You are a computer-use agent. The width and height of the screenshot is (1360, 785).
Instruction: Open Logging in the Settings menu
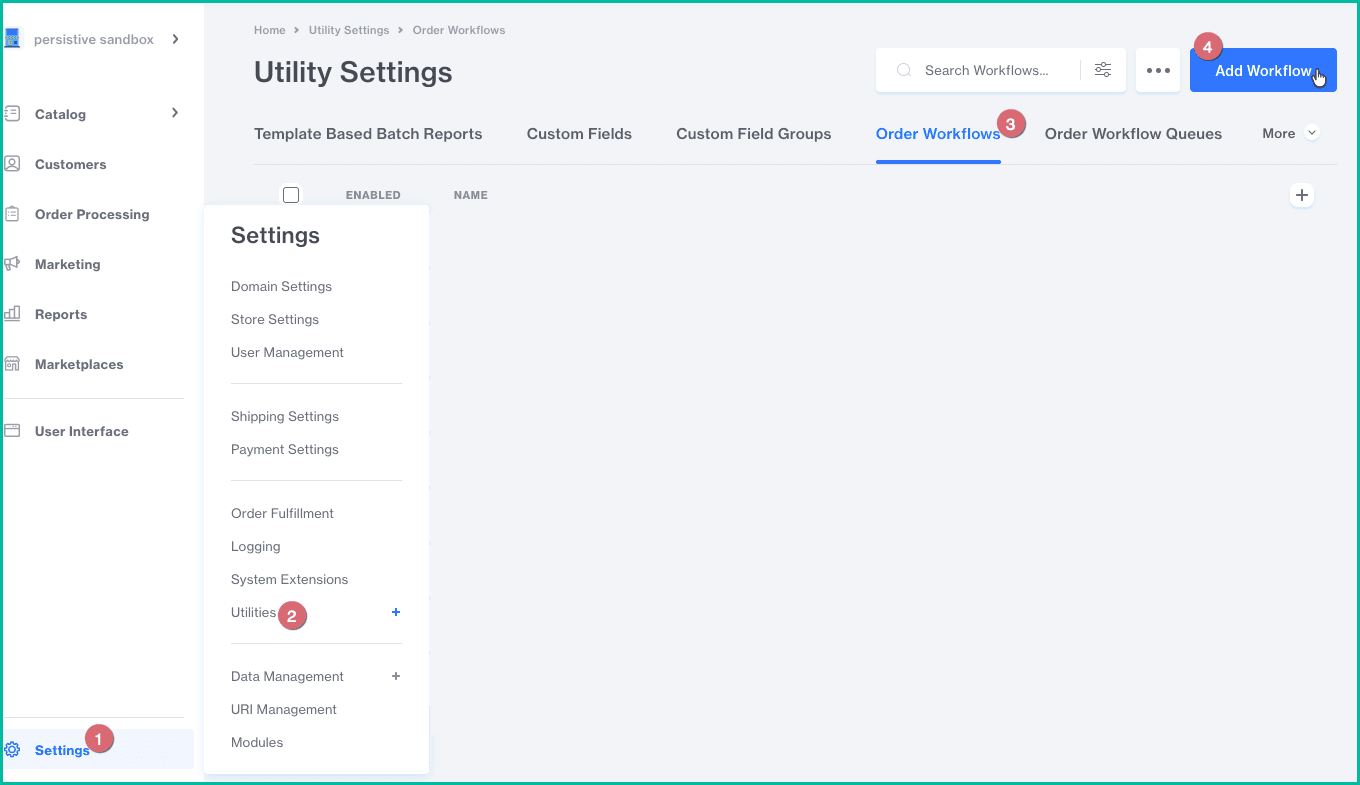[256, 546]
